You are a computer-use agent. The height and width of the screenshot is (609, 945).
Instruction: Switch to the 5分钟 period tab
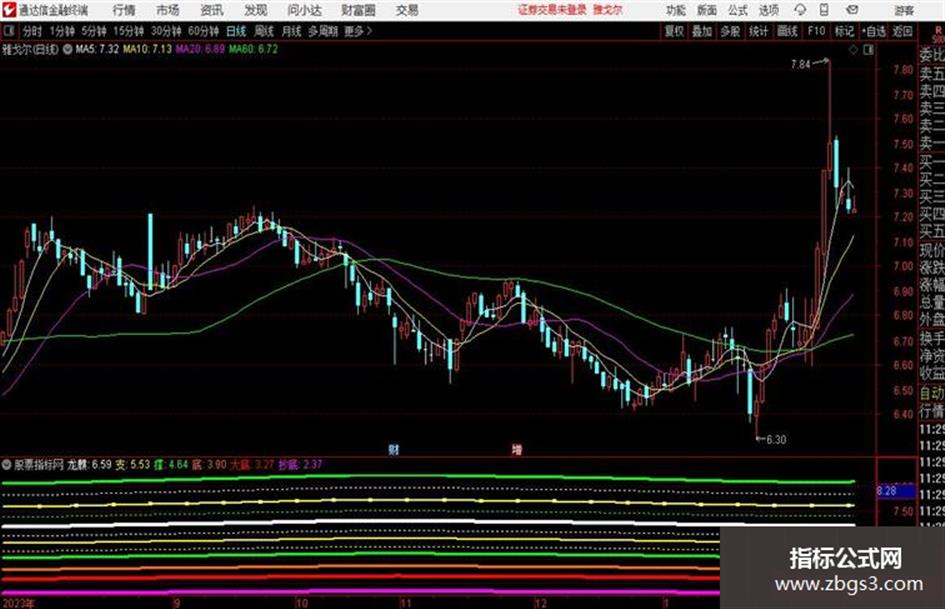93,31
